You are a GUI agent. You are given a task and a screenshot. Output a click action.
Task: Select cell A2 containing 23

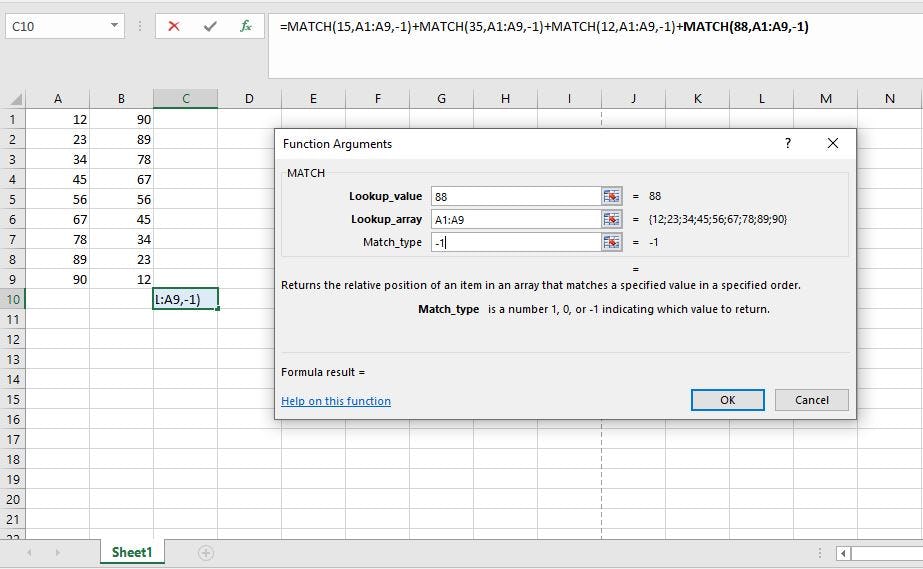[x=58, y=139]
